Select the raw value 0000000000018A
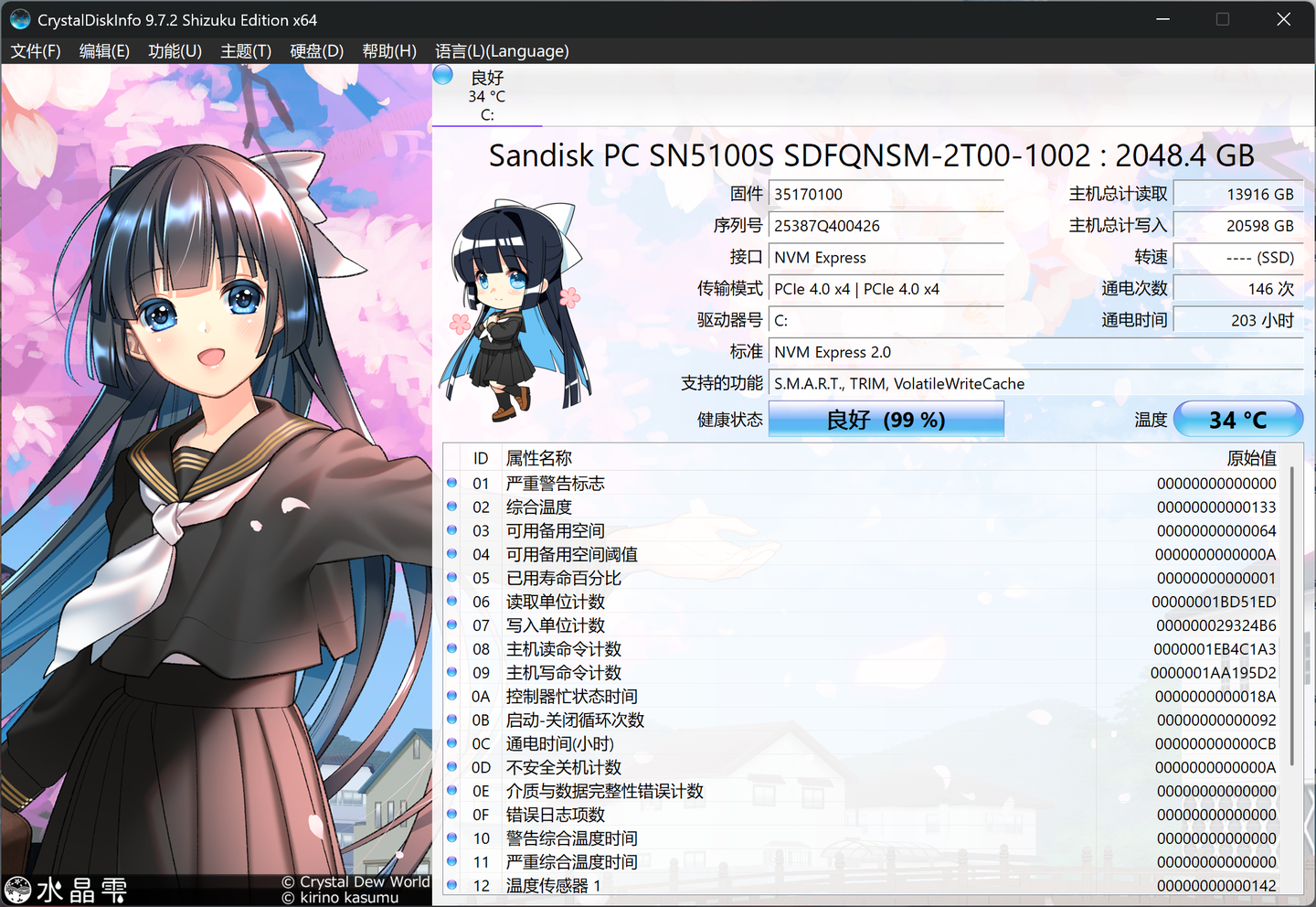Screen dimensions: 1316x907 (1215, 696)
